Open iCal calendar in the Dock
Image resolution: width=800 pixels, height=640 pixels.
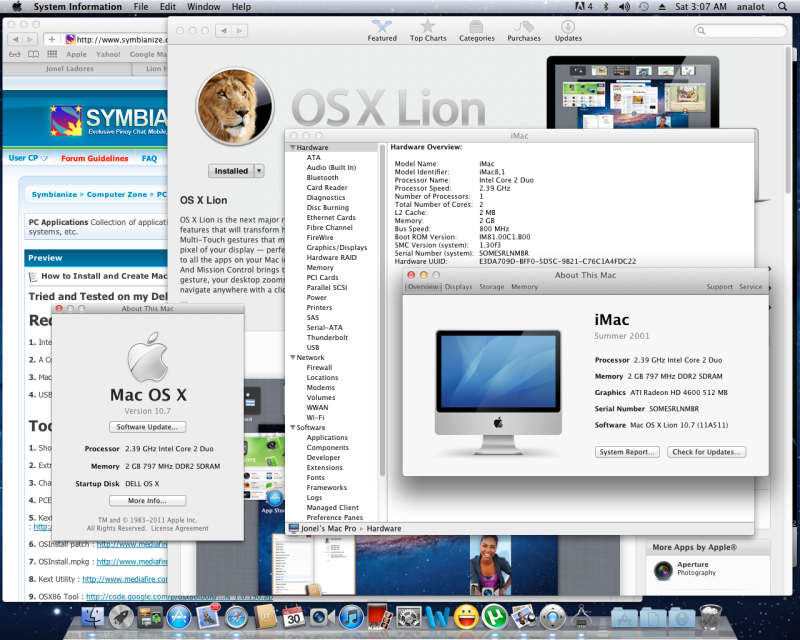[x=293, y=618]
